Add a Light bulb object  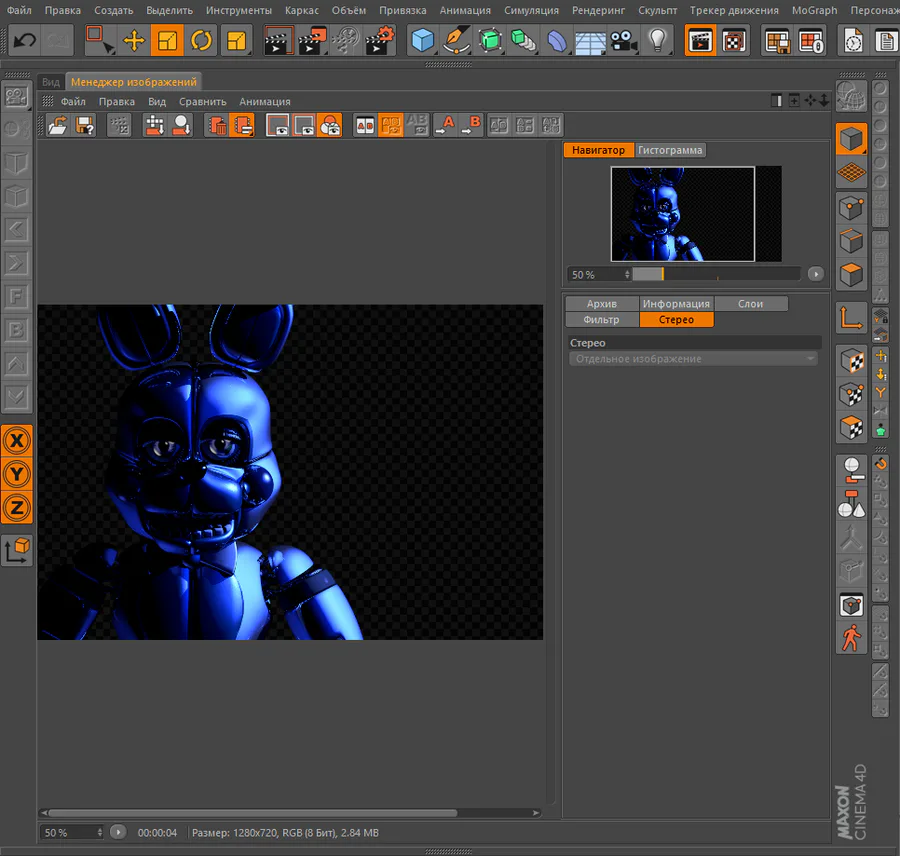point(657,41)
